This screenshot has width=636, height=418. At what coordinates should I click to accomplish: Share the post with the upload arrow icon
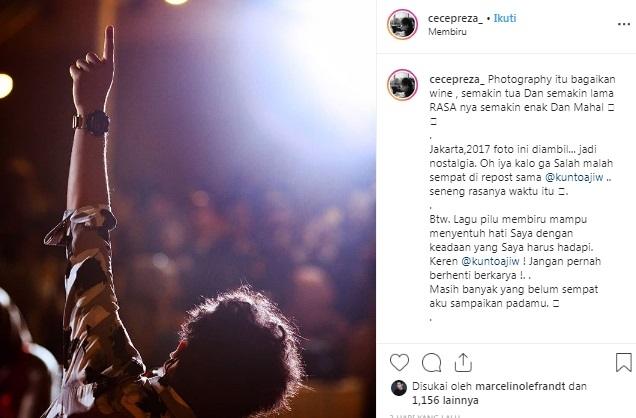coord(463,362)
